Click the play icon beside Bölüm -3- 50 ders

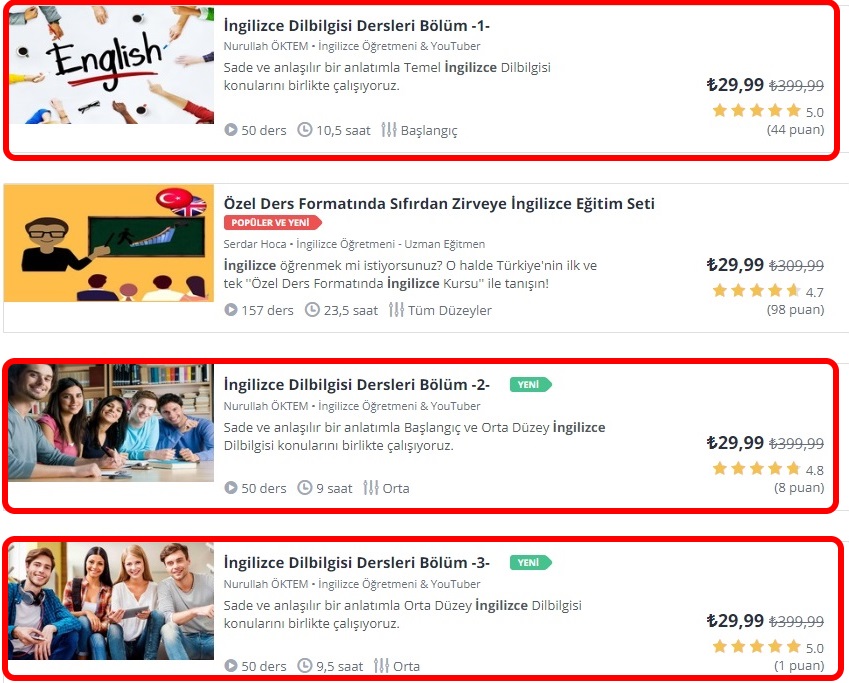point(231,666)
